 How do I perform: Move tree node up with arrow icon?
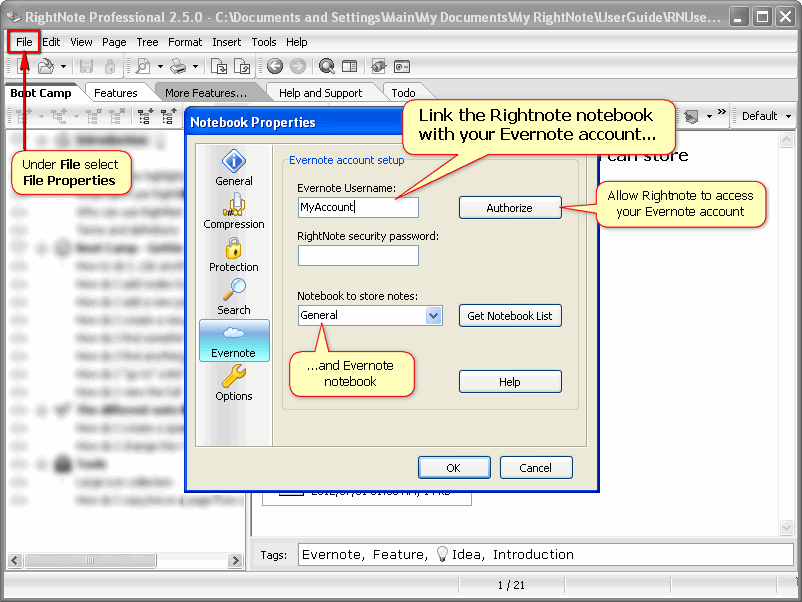tap(169, 116)
